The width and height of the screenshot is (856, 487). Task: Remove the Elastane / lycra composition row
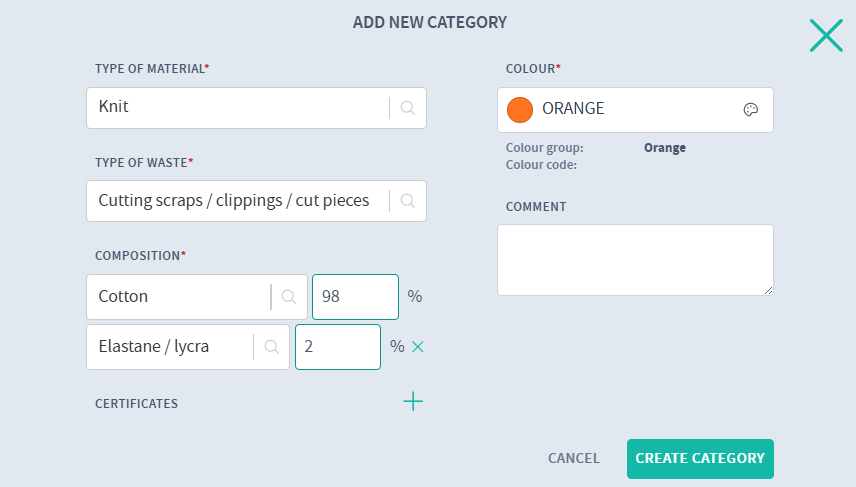click(x=419, y=347)
